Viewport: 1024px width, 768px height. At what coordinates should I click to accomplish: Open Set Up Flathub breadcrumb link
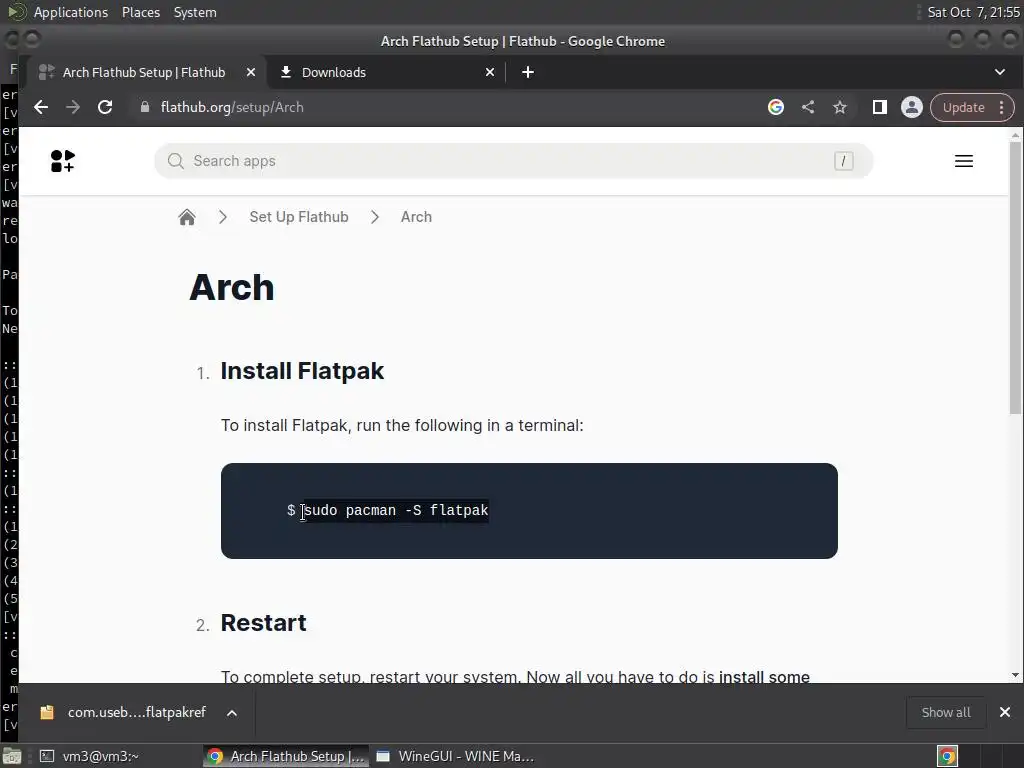tap(298, 217)
